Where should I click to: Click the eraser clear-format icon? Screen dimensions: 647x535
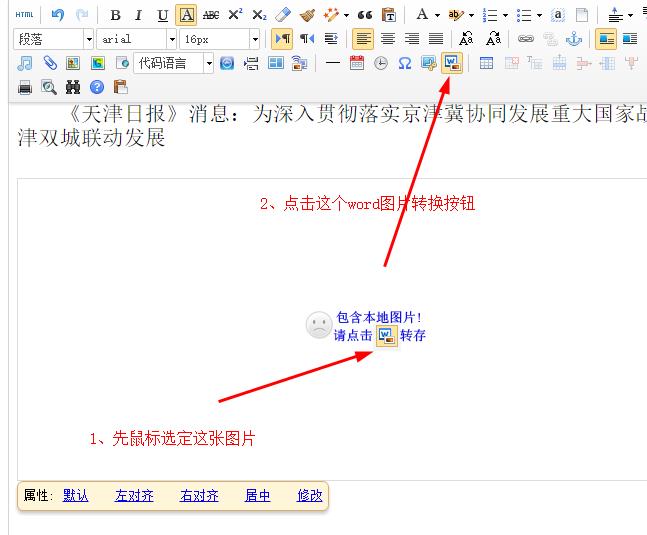[x=283, y=15]
